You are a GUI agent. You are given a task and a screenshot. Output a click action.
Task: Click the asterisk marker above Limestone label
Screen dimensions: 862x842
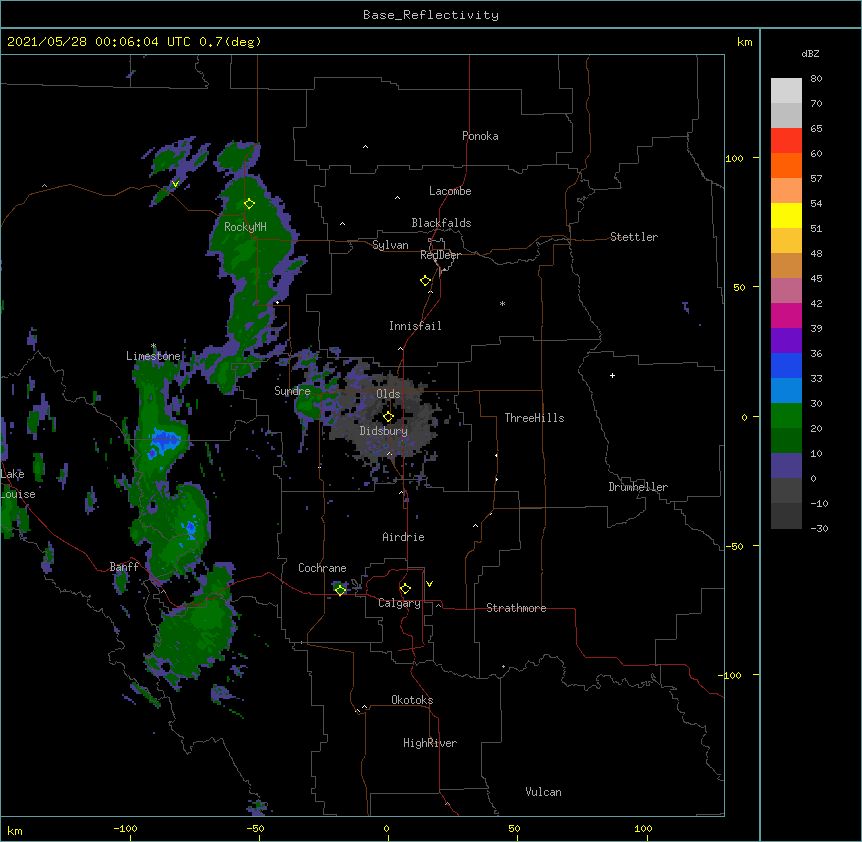pyautogui.click(x=153, y=346)
